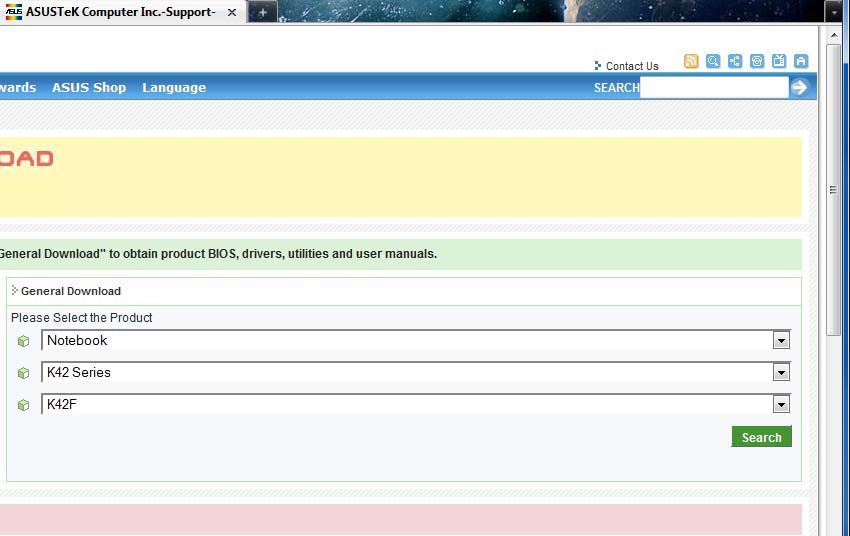850x536 pixels.
Task: Click the cube icon beside K42F
Action: (x=23, y=405)
